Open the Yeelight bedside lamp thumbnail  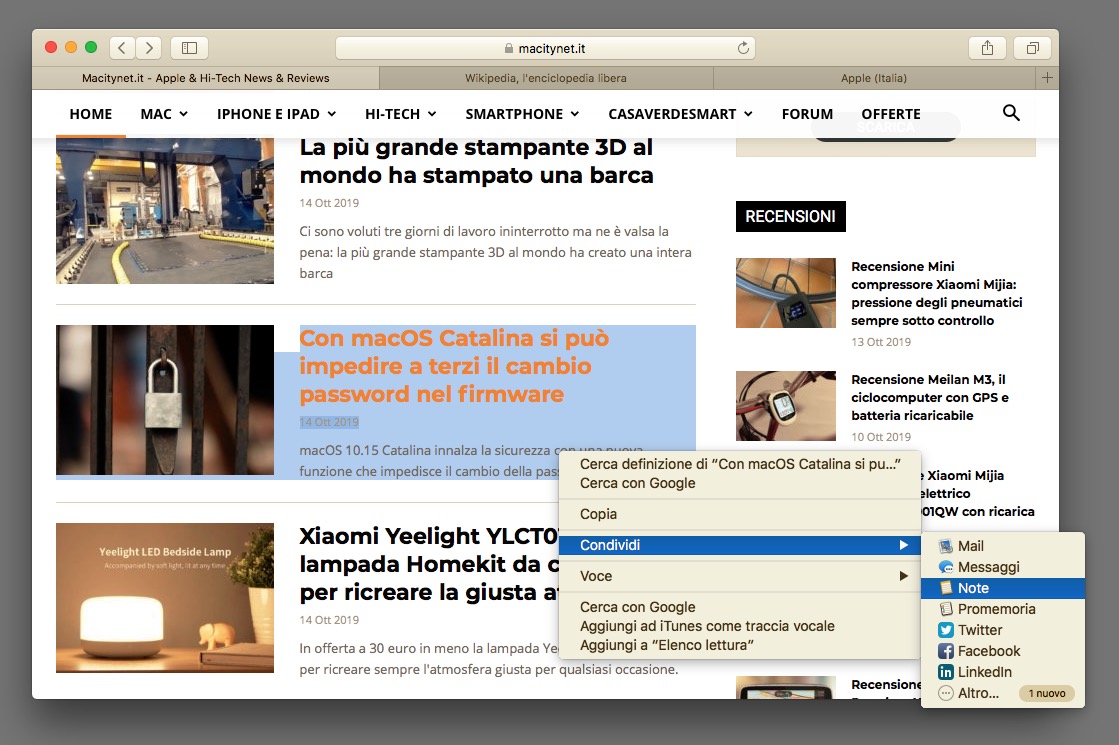[165, 598]
